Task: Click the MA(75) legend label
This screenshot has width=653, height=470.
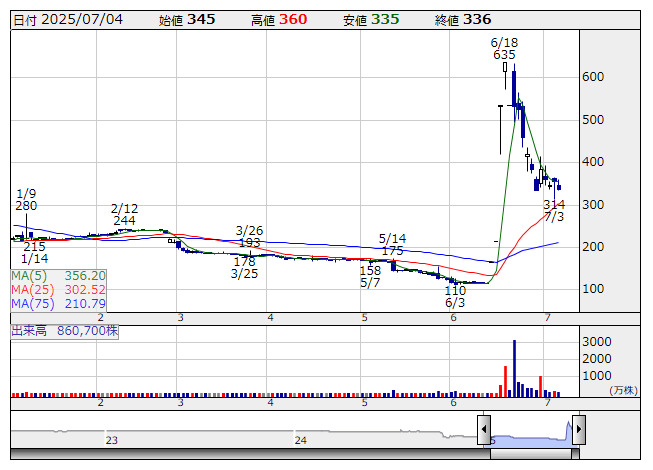Action: click(59, 303)
